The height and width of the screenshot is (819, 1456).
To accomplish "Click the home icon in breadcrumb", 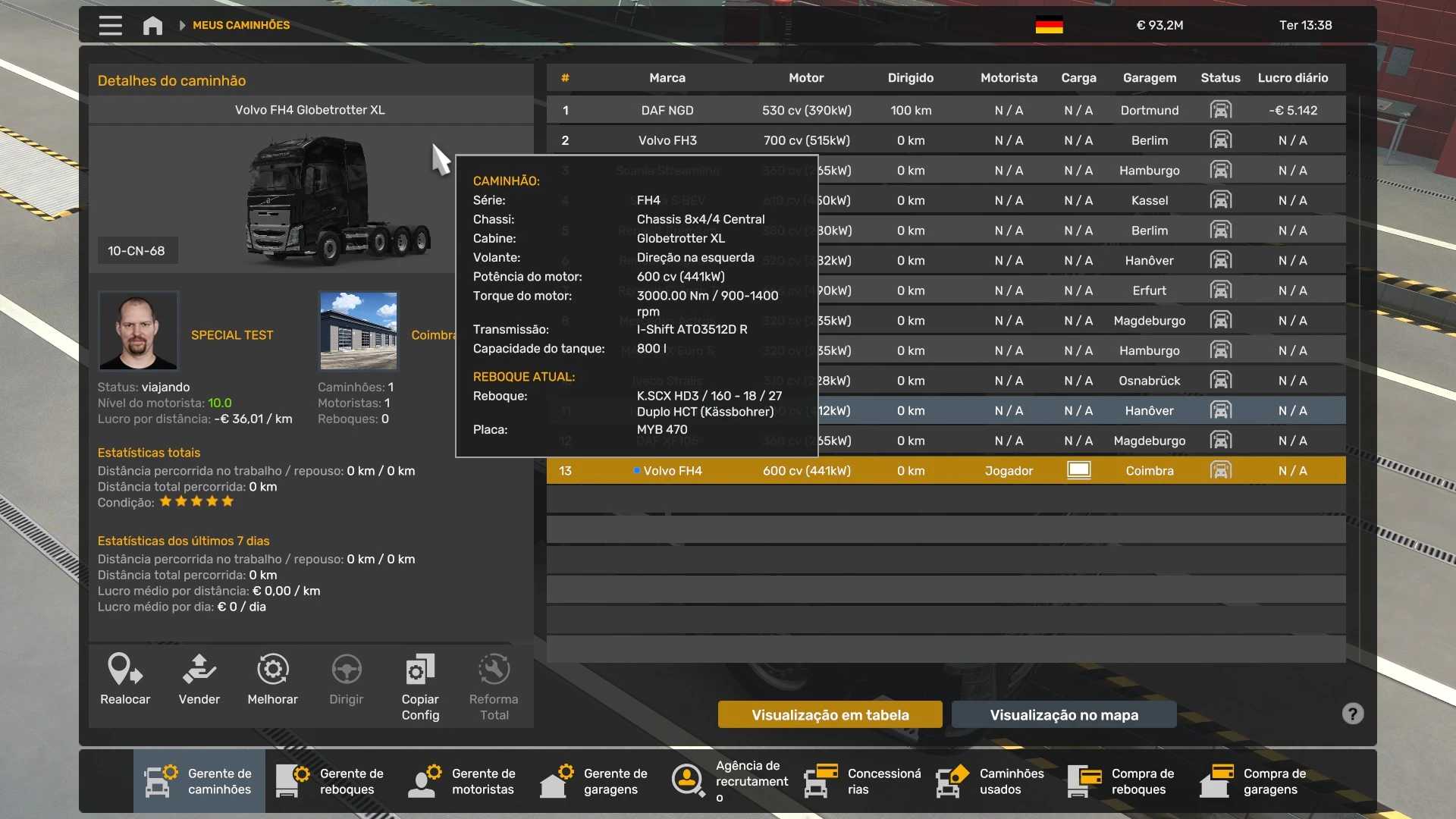I will coord(152,25).
